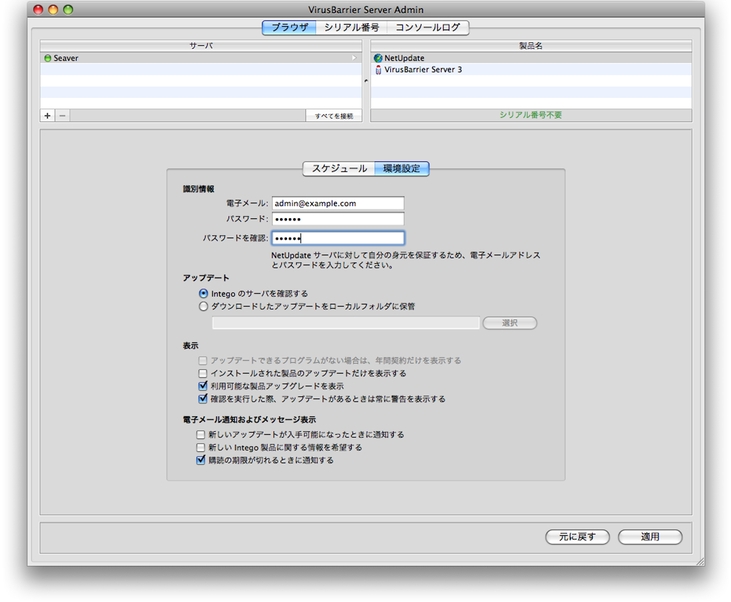Click the divider handle between server and product lists
The height and width of the screenshot is (602, 731).
(x=366, y=81)
